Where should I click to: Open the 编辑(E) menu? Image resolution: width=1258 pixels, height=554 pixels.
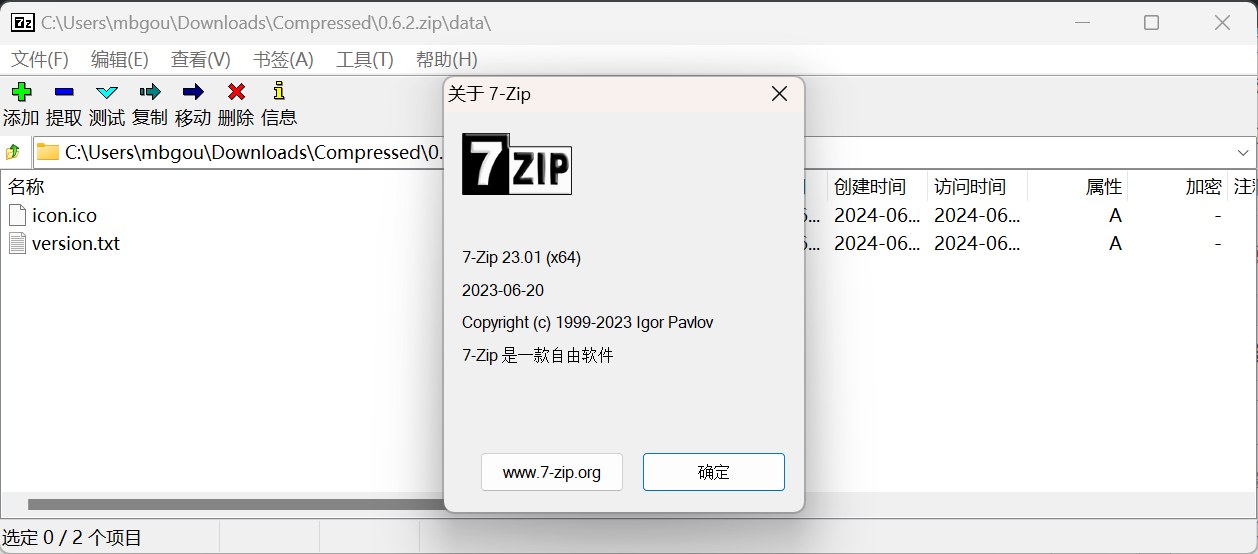[120, 59]
